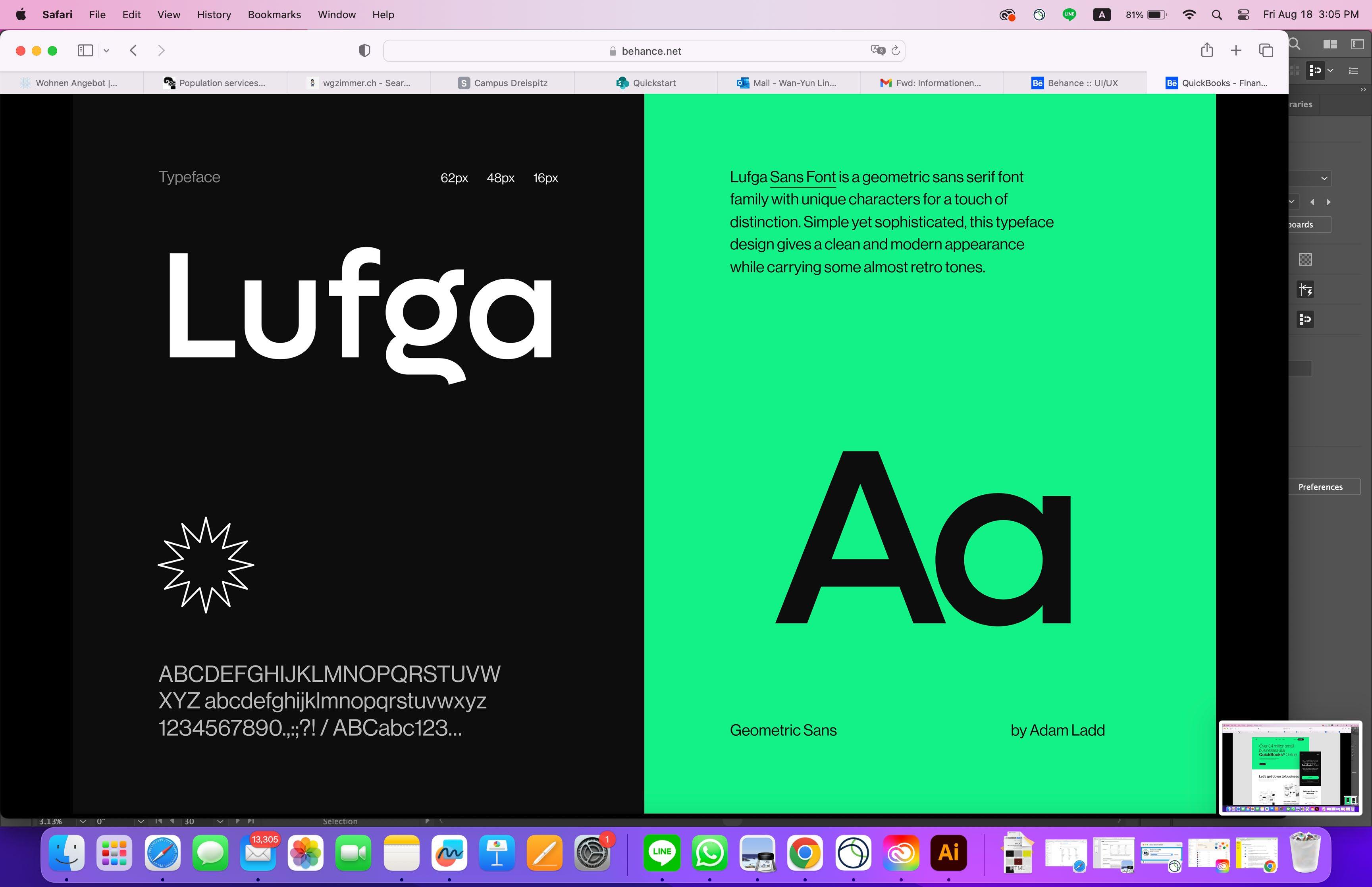This screenshot has width=1372, height=887.
Task: Go back with the back arrow
Action: coord(133,51)
